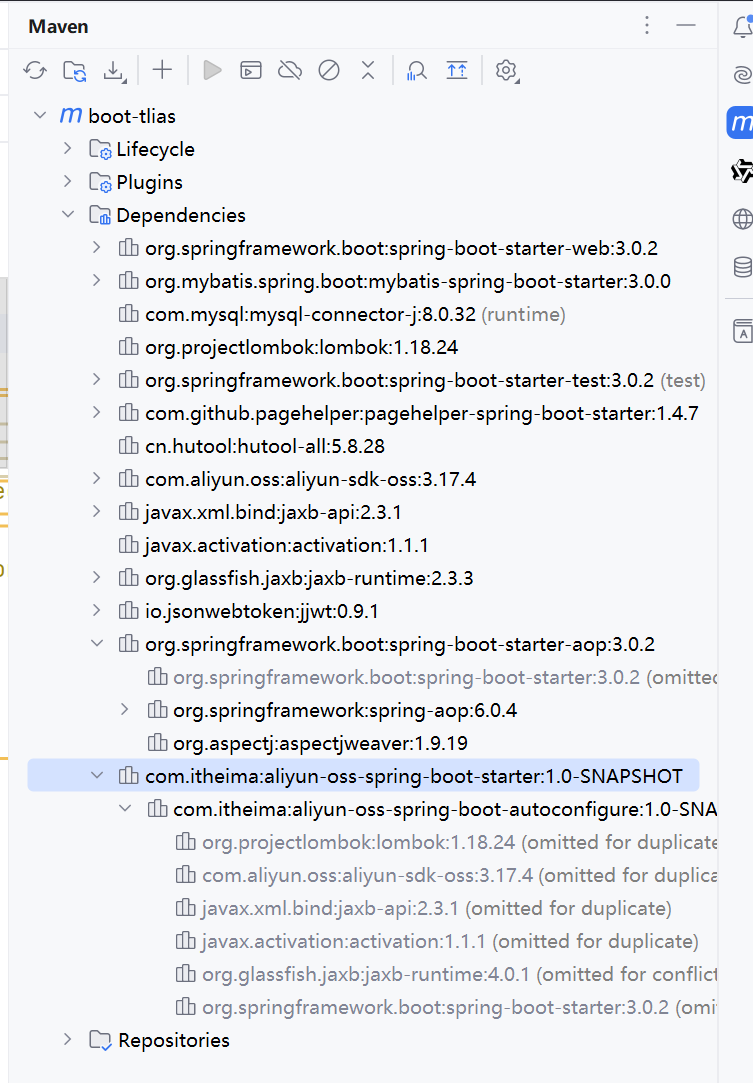Expand spring-boot-starter-test dependency
The width and height of the screenshot is (753, 1083).
point(97,380)
